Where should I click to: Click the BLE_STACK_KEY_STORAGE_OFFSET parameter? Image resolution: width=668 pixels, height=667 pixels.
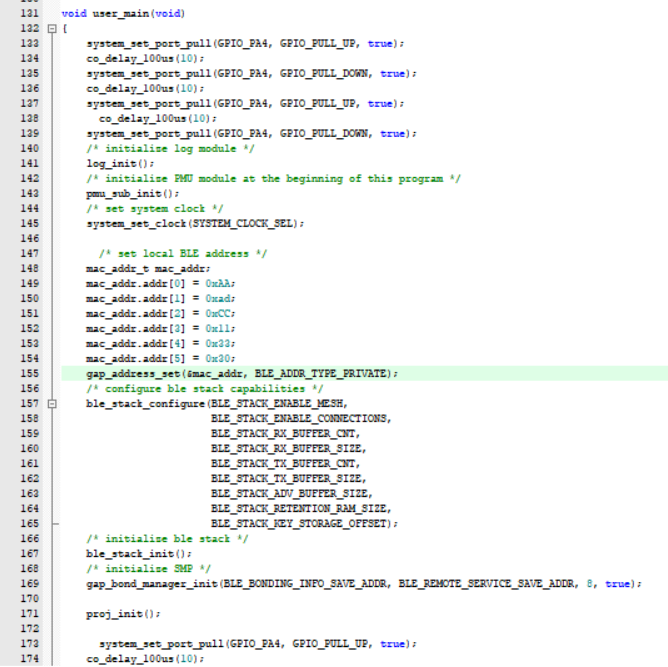(302, 523)
